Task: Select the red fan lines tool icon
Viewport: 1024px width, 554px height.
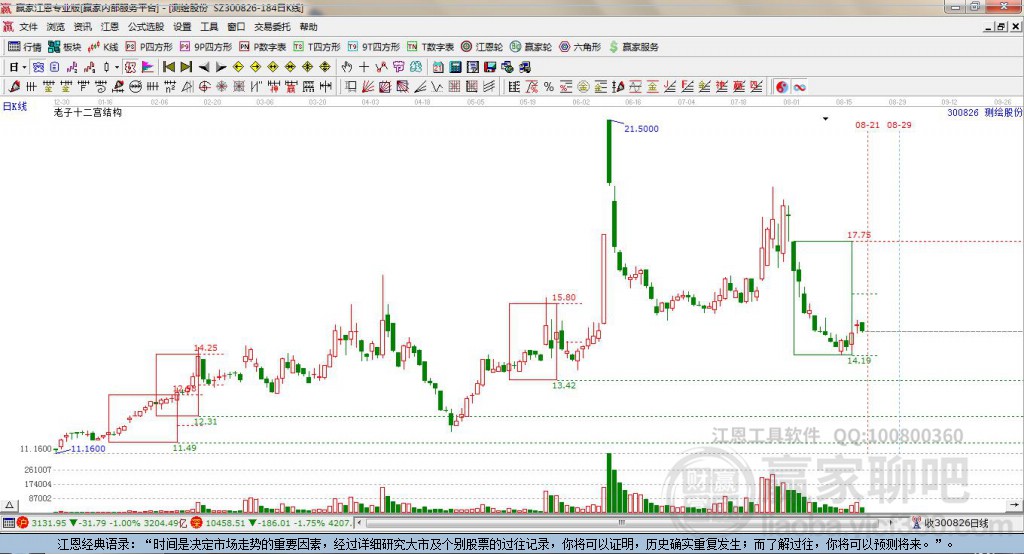Action: [x=368, y=87]
